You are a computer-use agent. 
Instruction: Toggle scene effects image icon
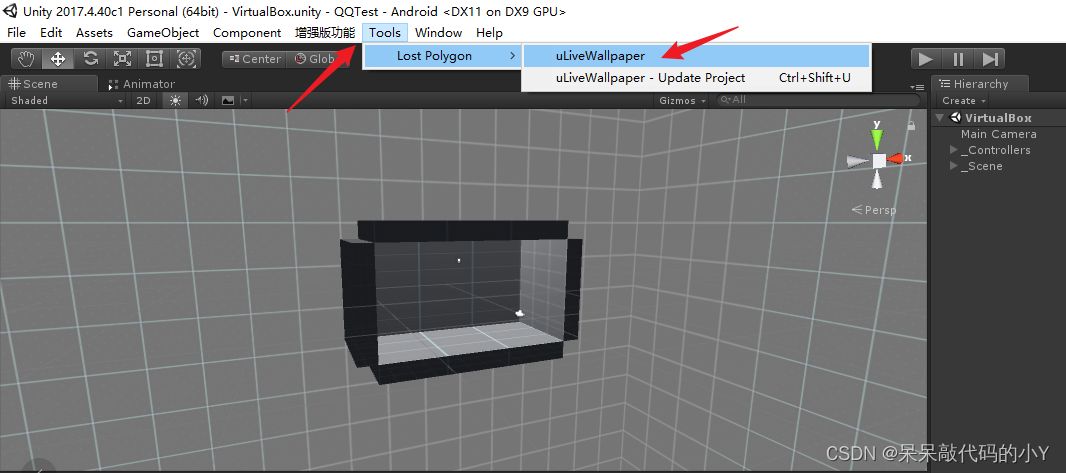click(x=228, y=101)
